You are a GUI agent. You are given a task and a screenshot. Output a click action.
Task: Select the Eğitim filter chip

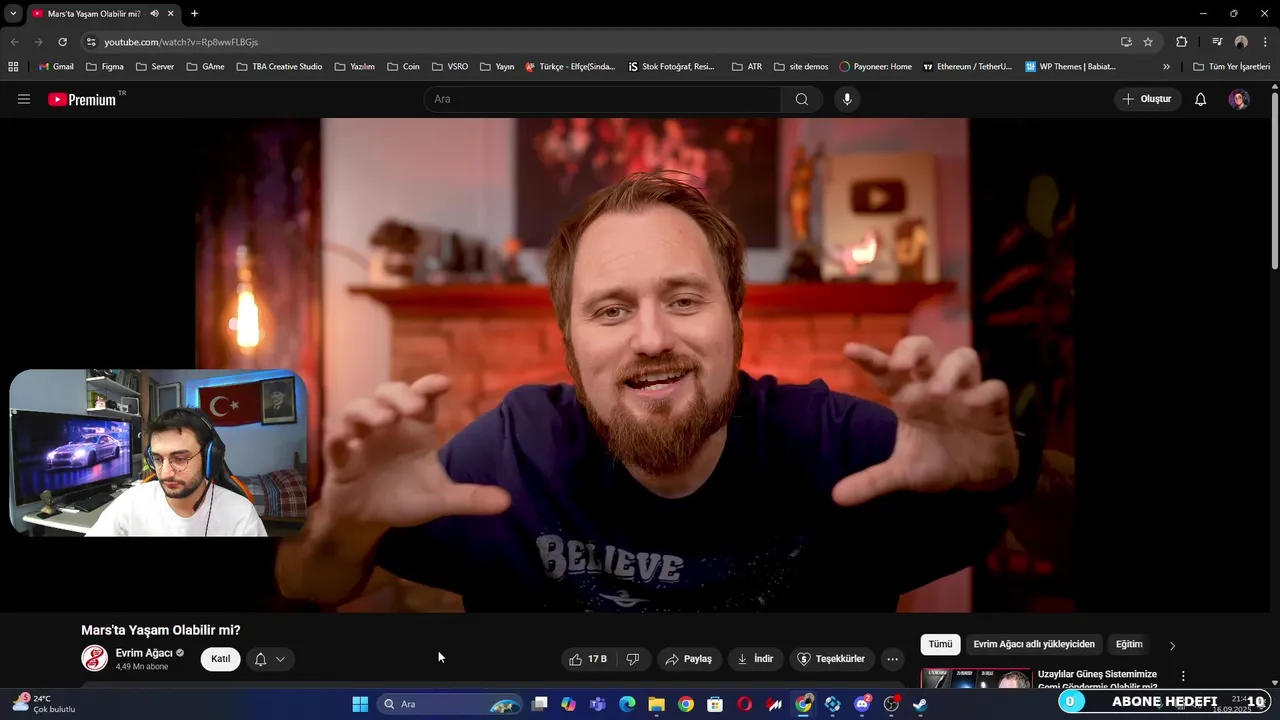1129,645
